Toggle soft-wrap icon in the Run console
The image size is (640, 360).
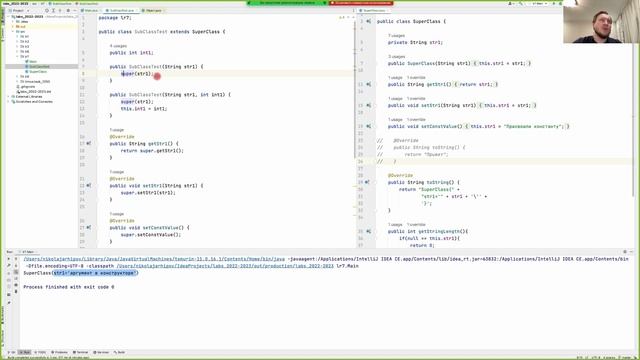(16, 272)
